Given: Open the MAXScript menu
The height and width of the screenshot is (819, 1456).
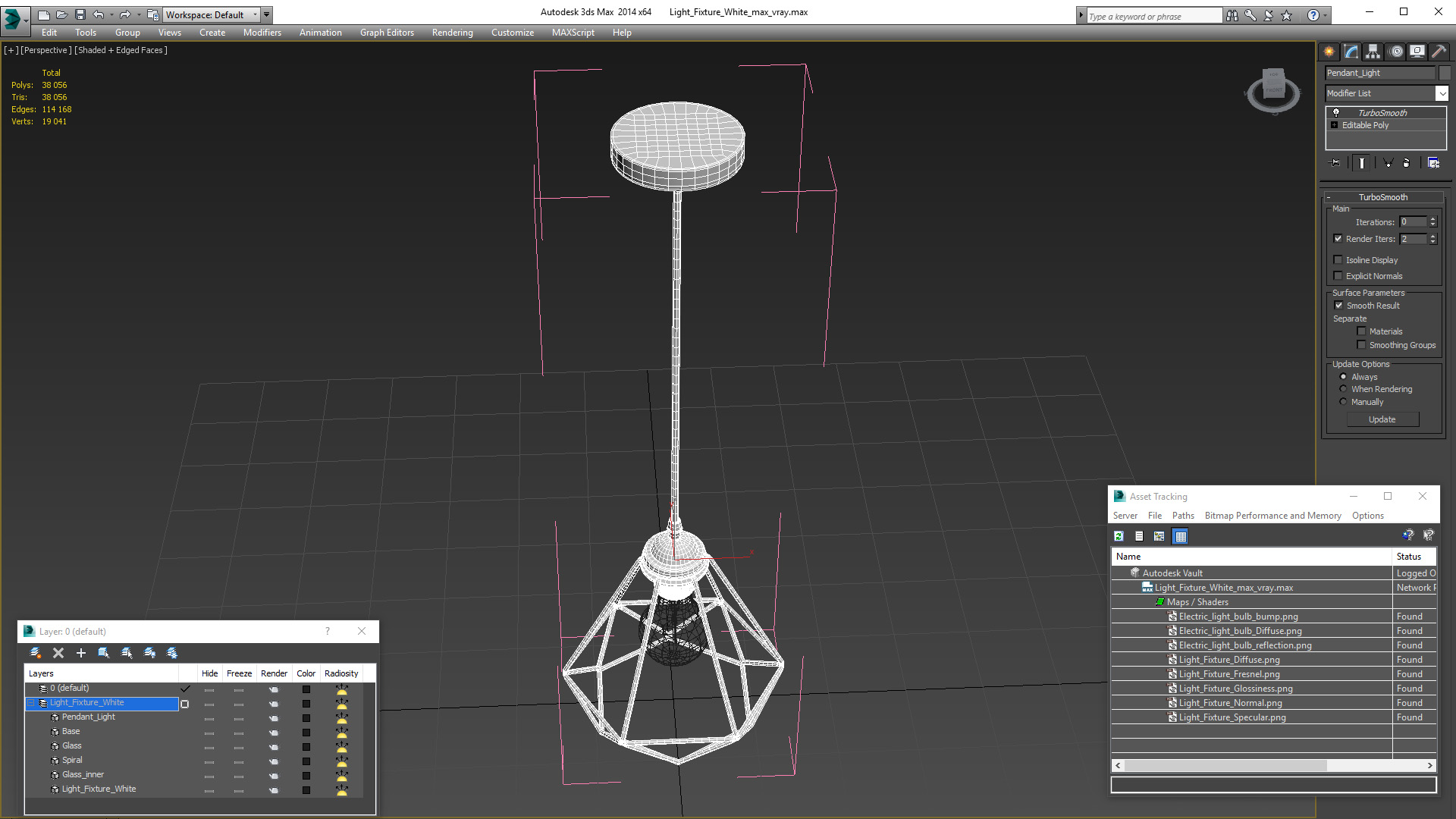Looking at the screenshot, I should pos(573,33).
